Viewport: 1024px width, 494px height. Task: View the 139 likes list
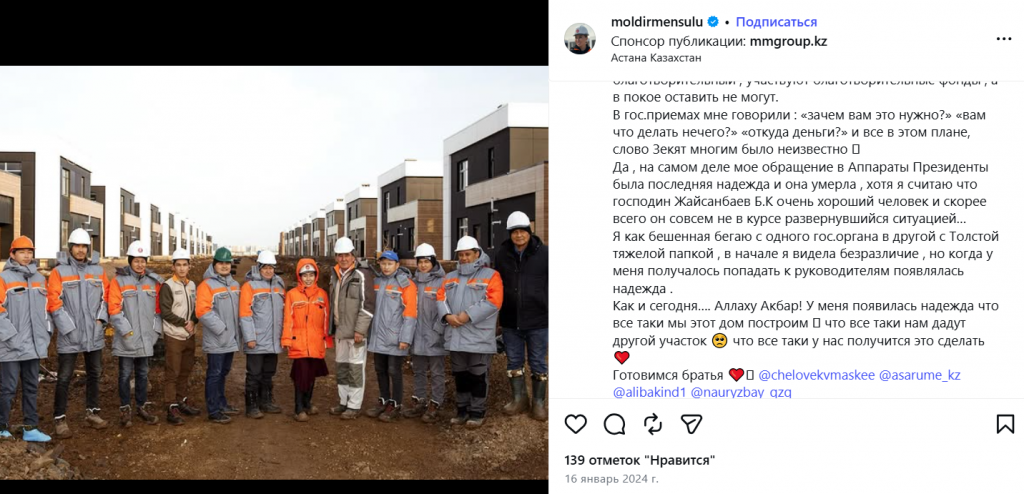(x=640, y=461)
